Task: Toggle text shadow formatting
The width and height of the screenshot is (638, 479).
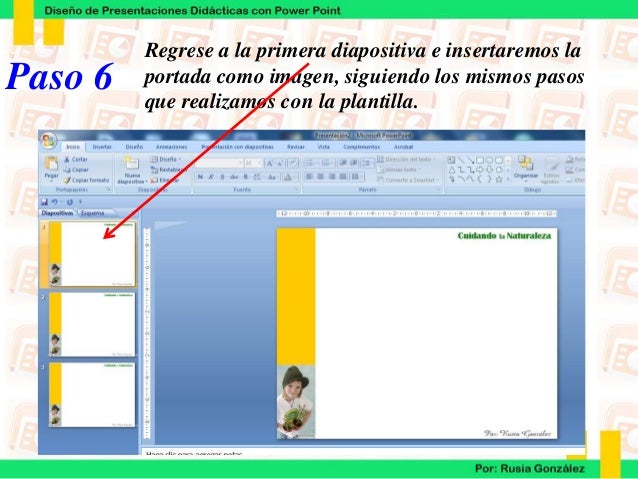Action: click(x=246, y=177)
